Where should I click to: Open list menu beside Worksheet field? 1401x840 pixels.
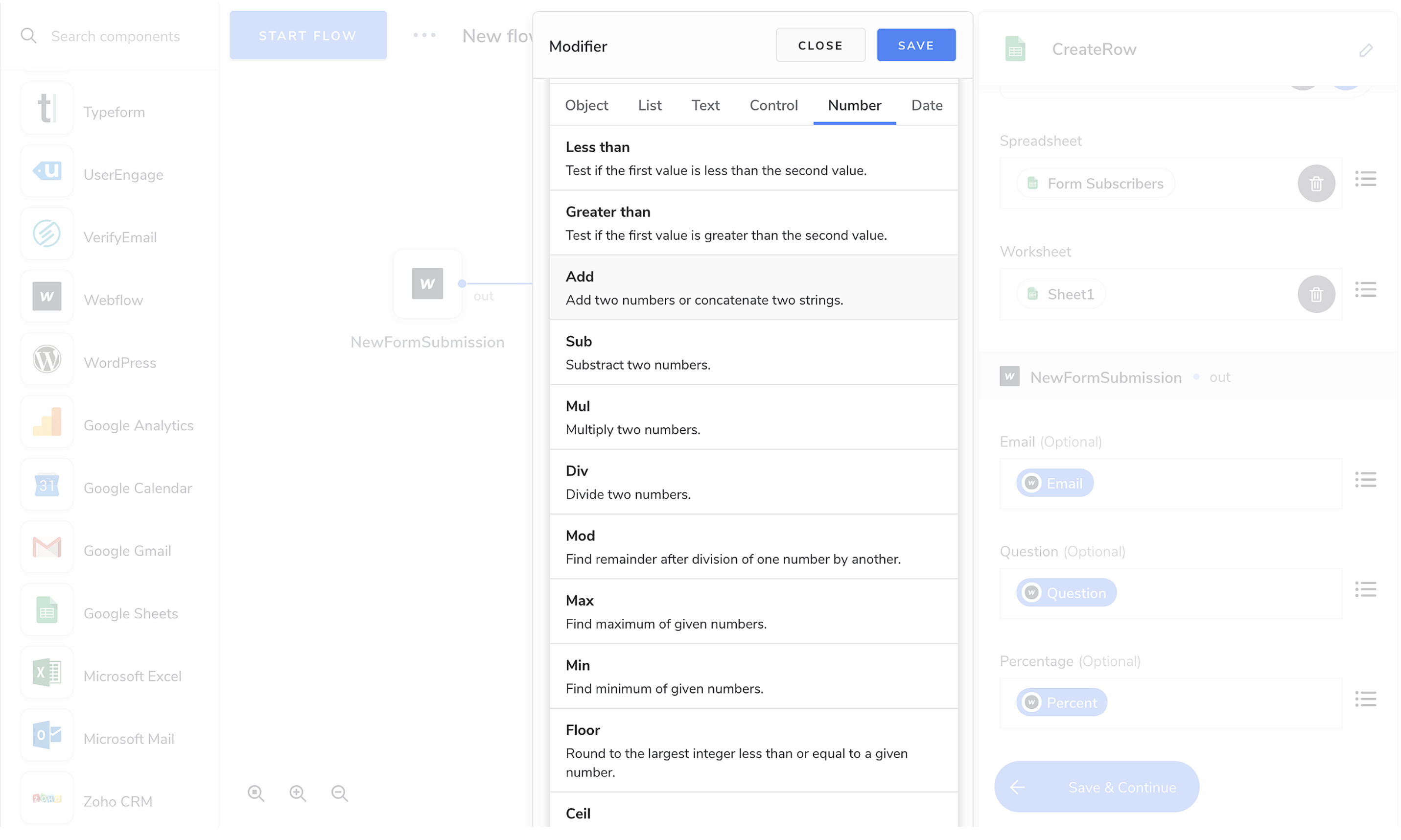pos(1365,290)
